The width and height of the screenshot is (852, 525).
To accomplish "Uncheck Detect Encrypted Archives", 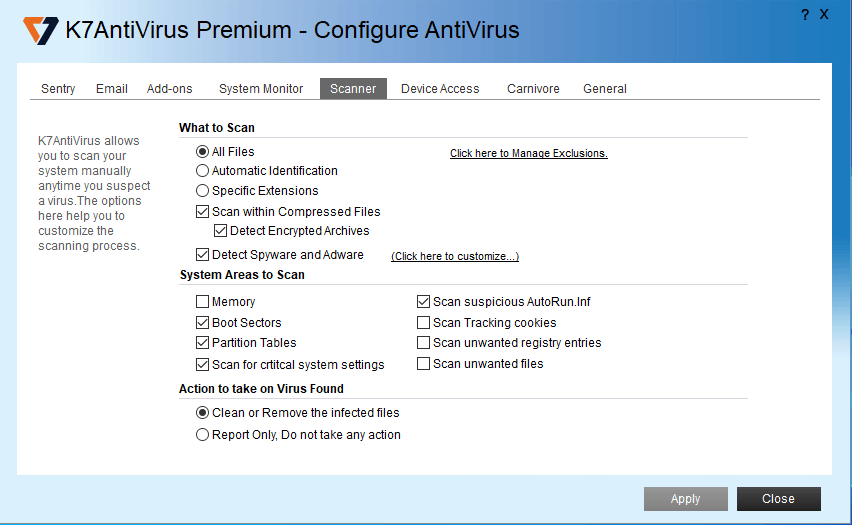I will pos(221,232).
